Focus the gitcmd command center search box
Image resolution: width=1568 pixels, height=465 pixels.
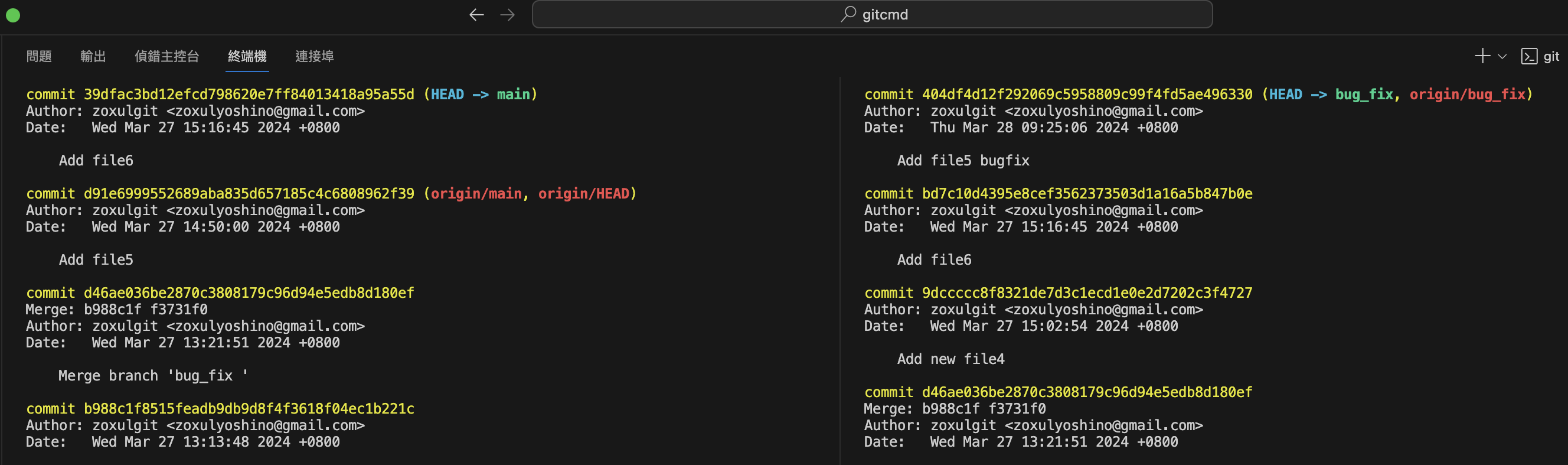click(871, 15)
